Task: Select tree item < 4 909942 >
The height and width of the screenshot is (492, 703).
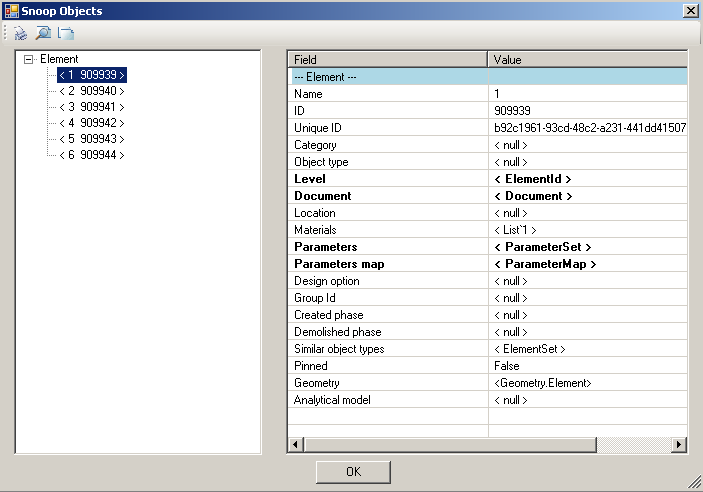Action: tap(92, 123)
